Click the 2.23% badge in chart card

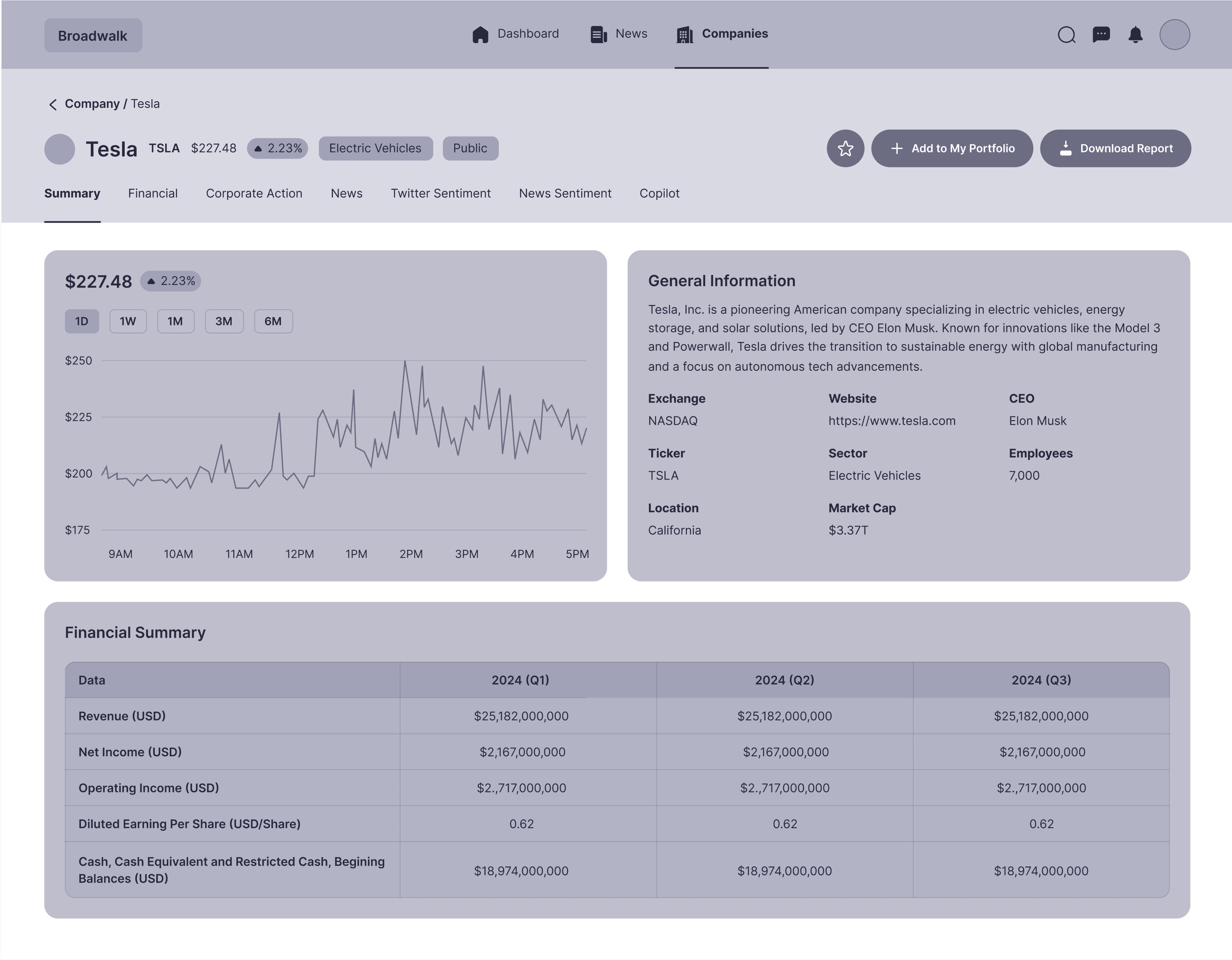pos(171,281)
